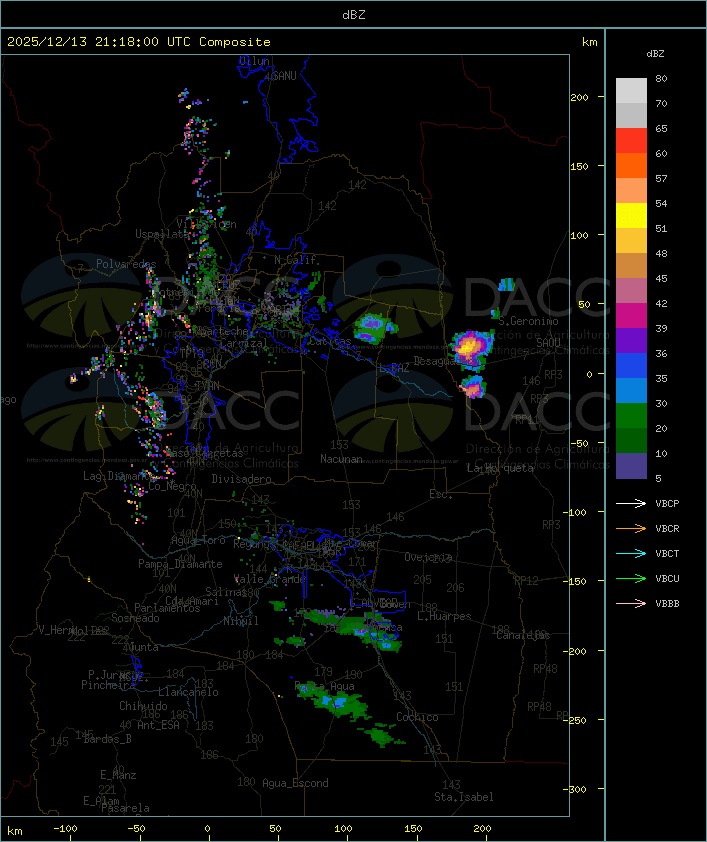Viewport: 707px width, 842px height.
Task: Click the 'Canalejas' place label
Action: tap(523, 635)
